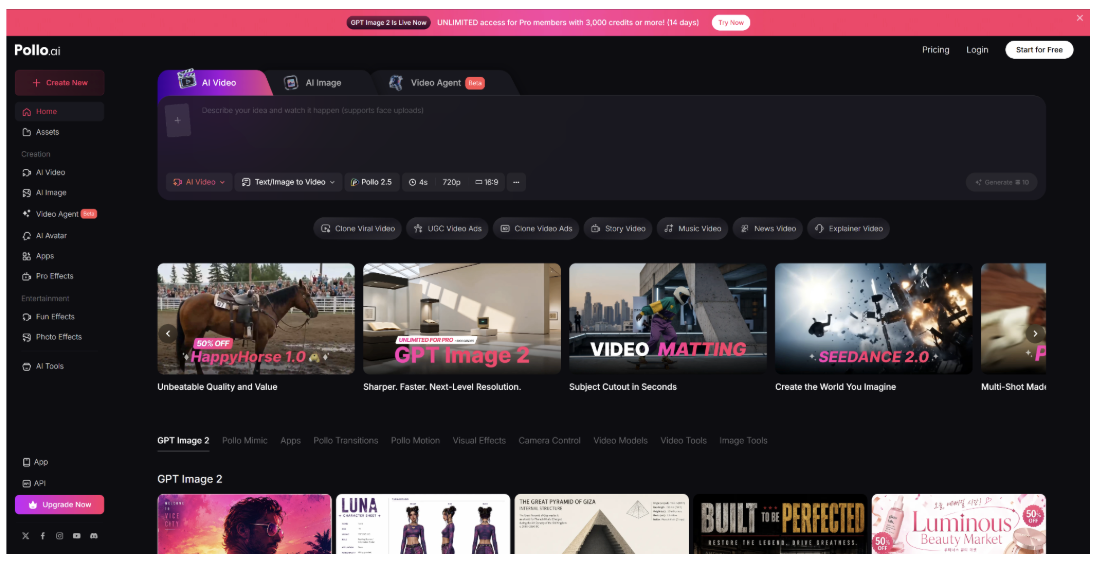Open Video Agent in the sidebar
The image size is (1104, 570).
tap(59, 214)
